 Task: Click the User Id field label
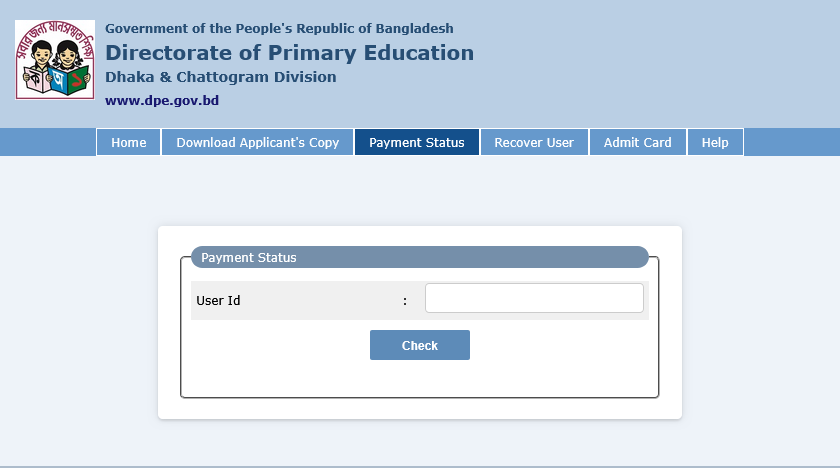click(218, 300)
